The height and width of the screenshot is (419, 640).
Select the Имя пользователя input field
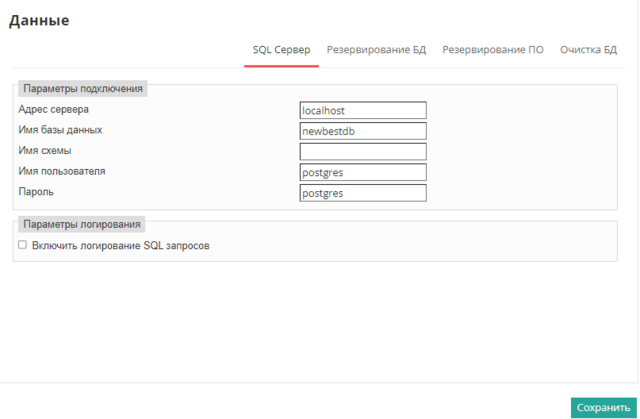(363, 172)
